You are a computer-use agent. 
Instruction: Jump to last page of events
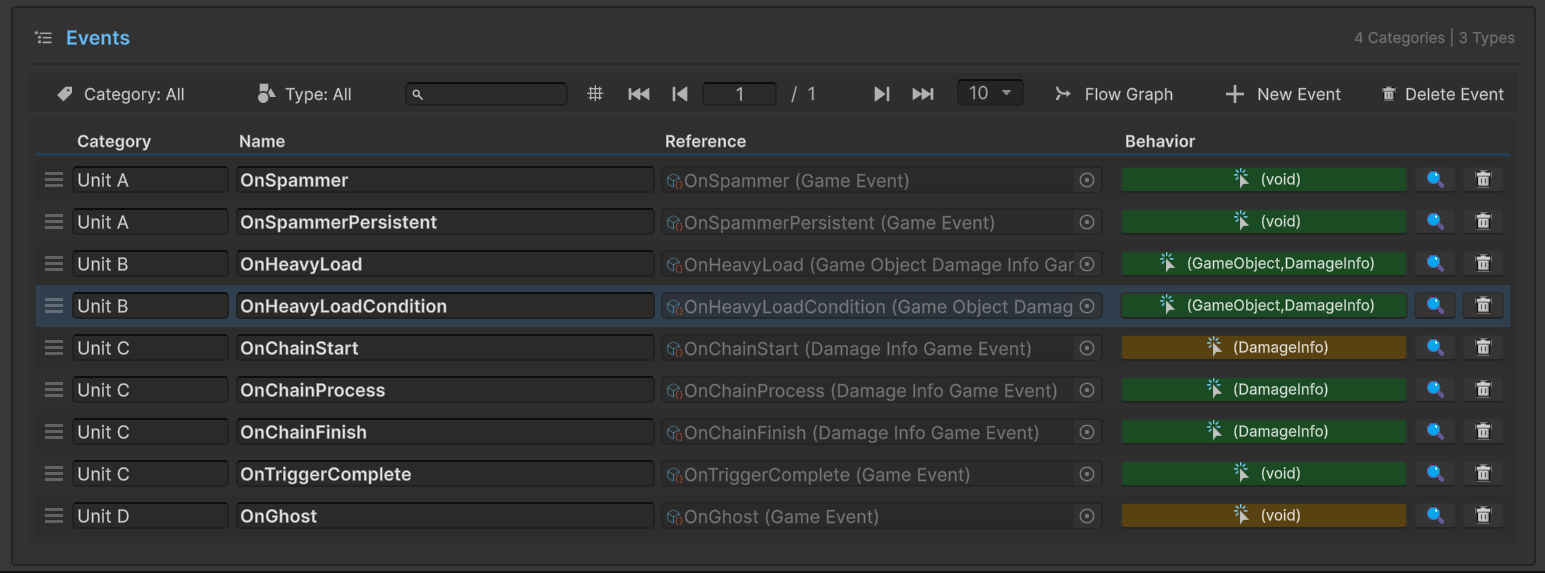pyautogui.click(x=923, y=94)
